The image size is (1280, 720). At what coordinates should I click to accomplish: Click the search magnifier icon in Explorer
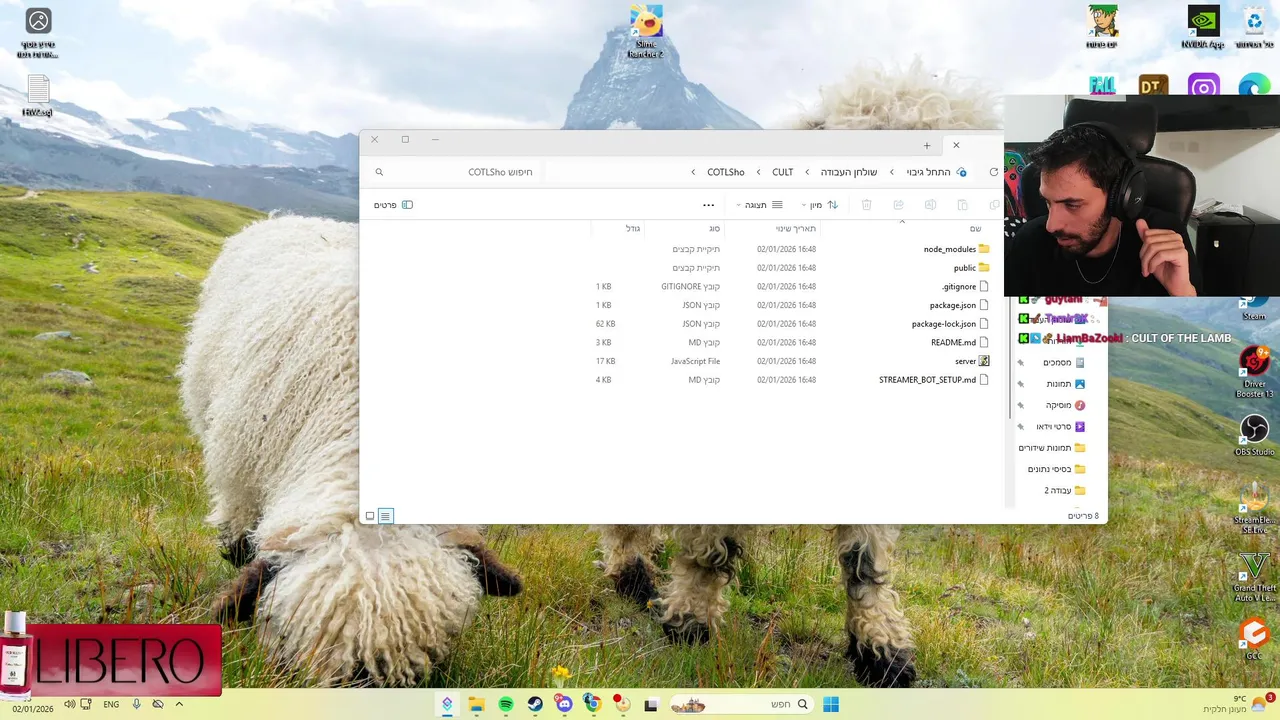tap(379, 172)
